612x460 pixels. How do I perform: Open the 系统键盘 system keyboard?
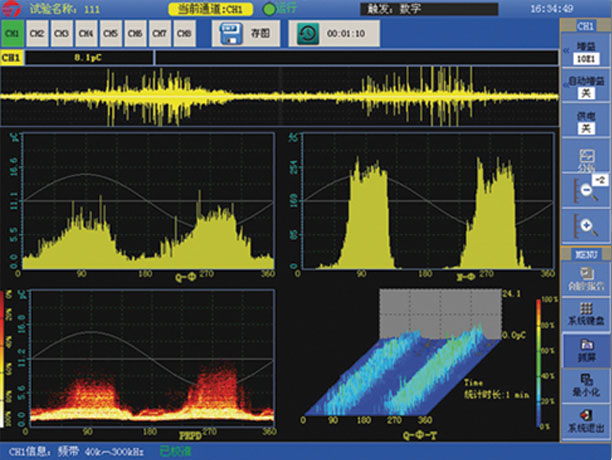(585, 314)
